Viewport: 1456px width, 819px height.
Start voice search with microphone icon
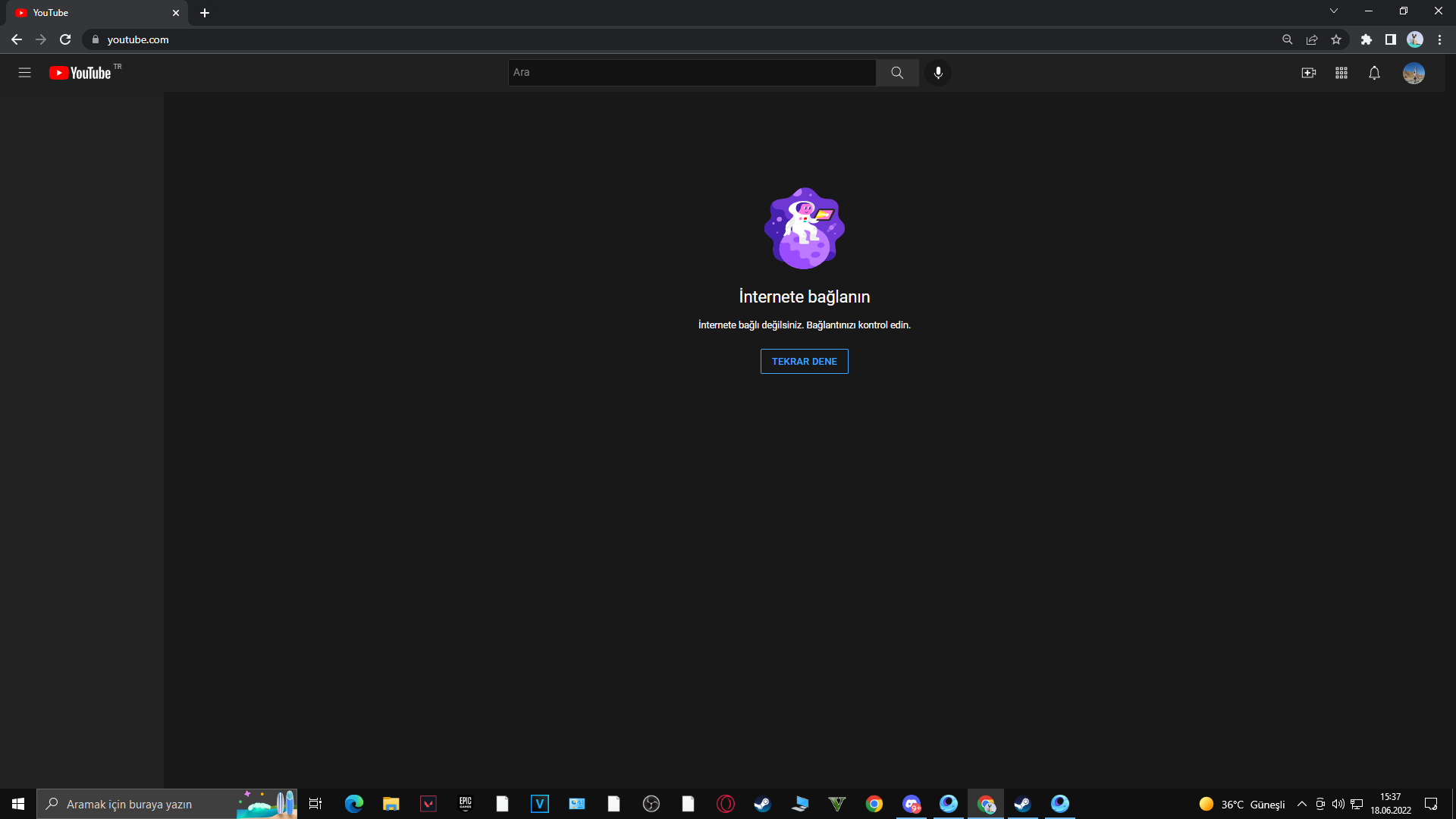coord(938,73)
